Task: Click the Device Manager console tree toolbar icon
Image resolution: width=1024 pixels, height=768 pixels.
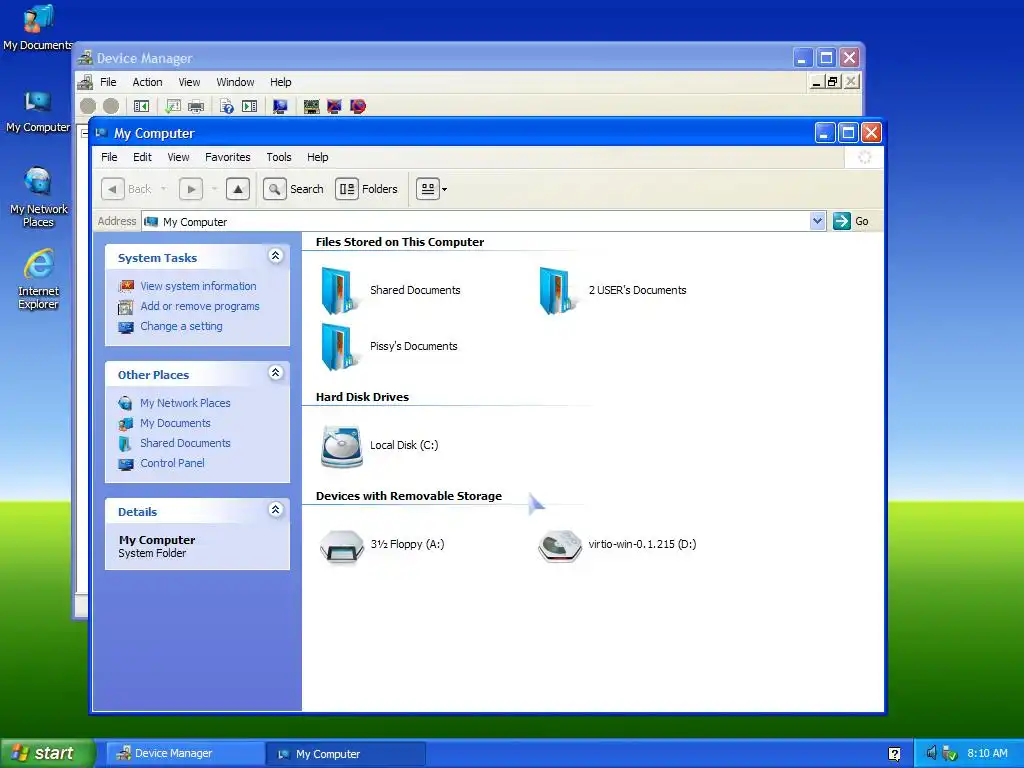Action: (141, 106)
